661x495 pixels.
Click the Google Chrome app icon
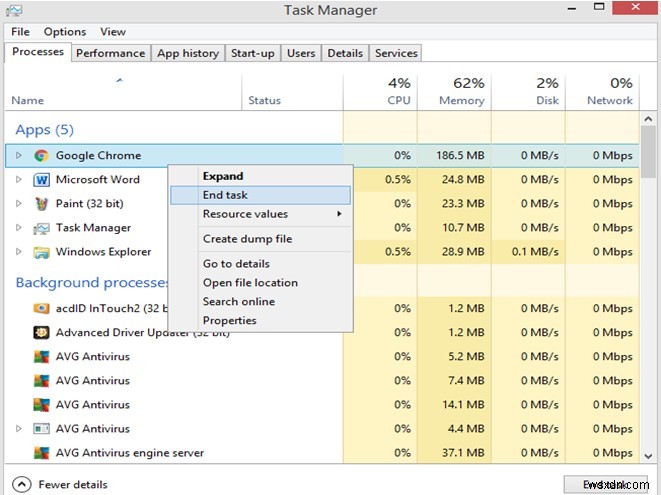(x=41, y=156)
